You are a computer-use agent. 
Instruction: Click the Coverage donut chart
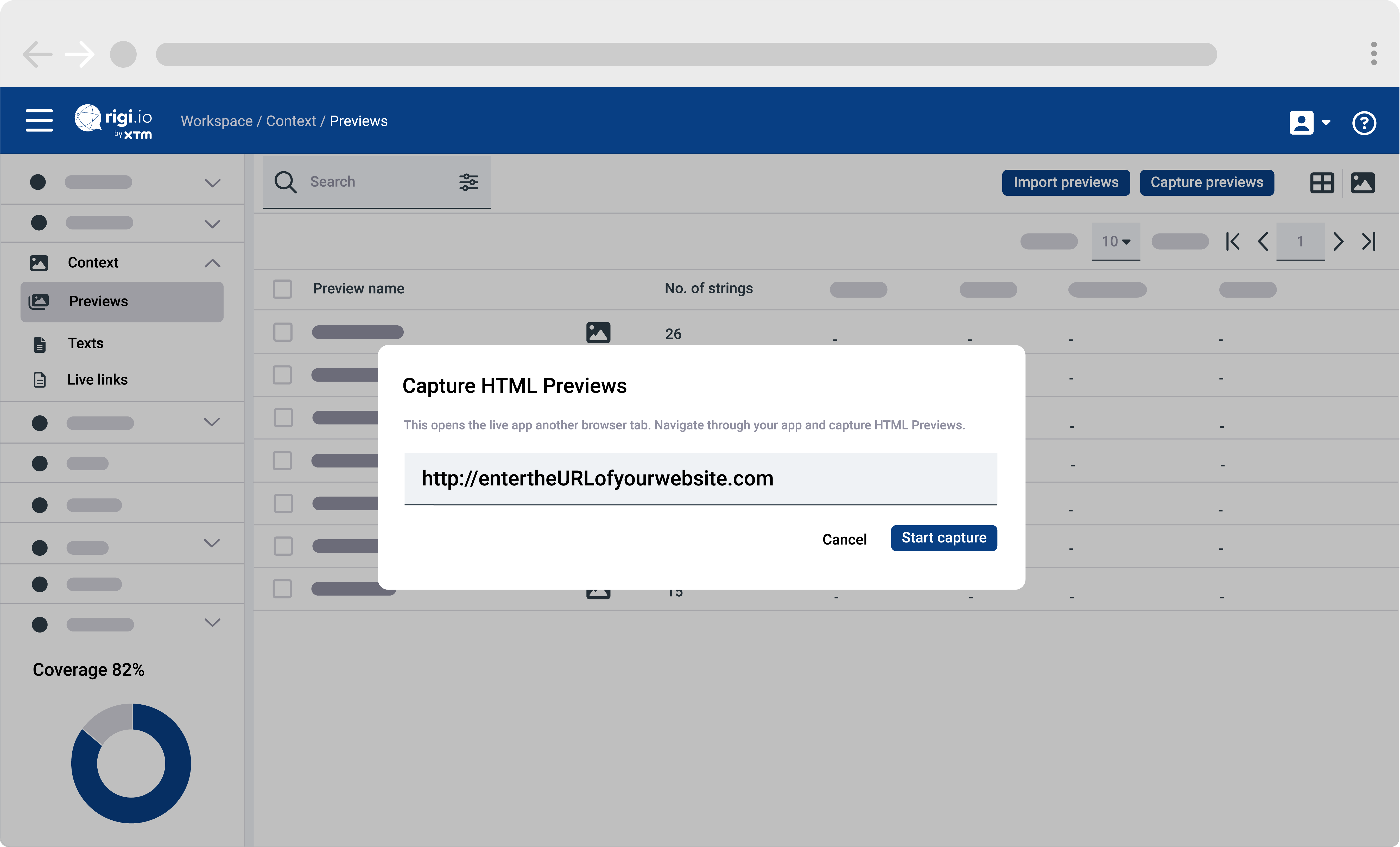tap(131, 763)
